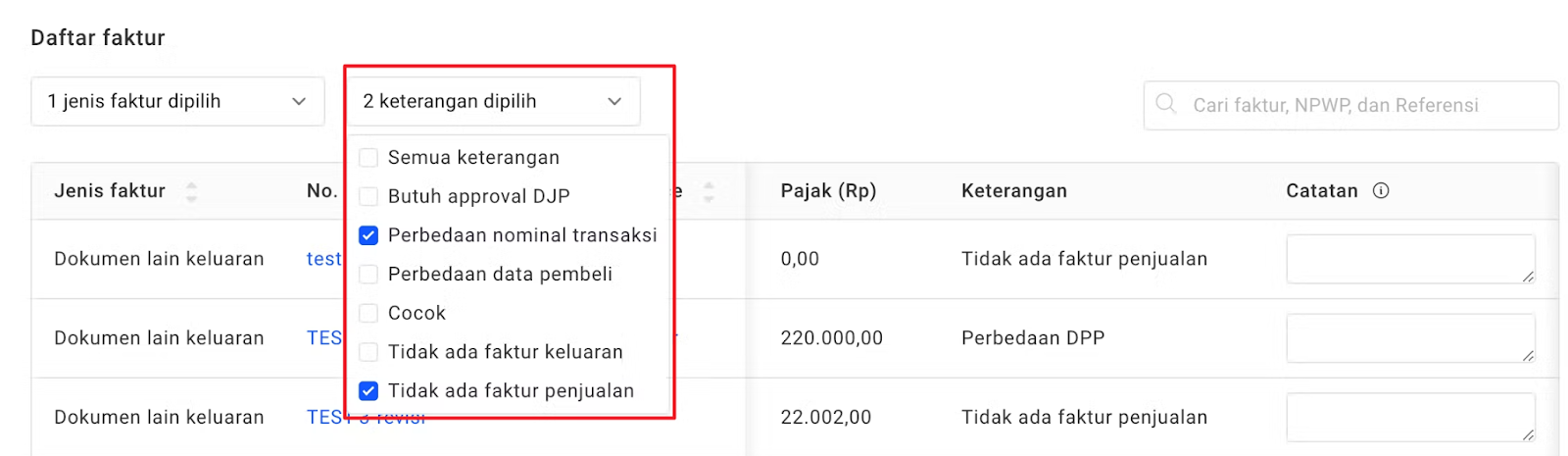Open second row TES invoice link
1568x456 pixels.
coord(323,338)
